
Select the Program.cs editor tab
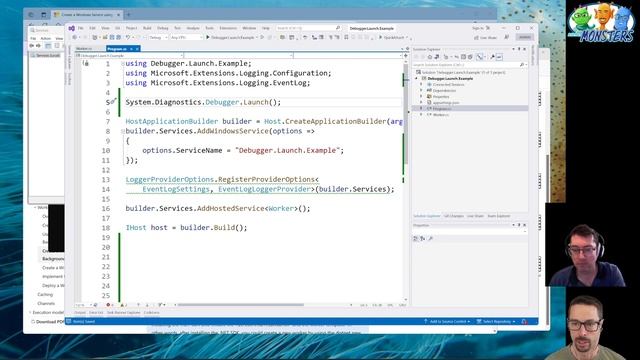point(117,49)
